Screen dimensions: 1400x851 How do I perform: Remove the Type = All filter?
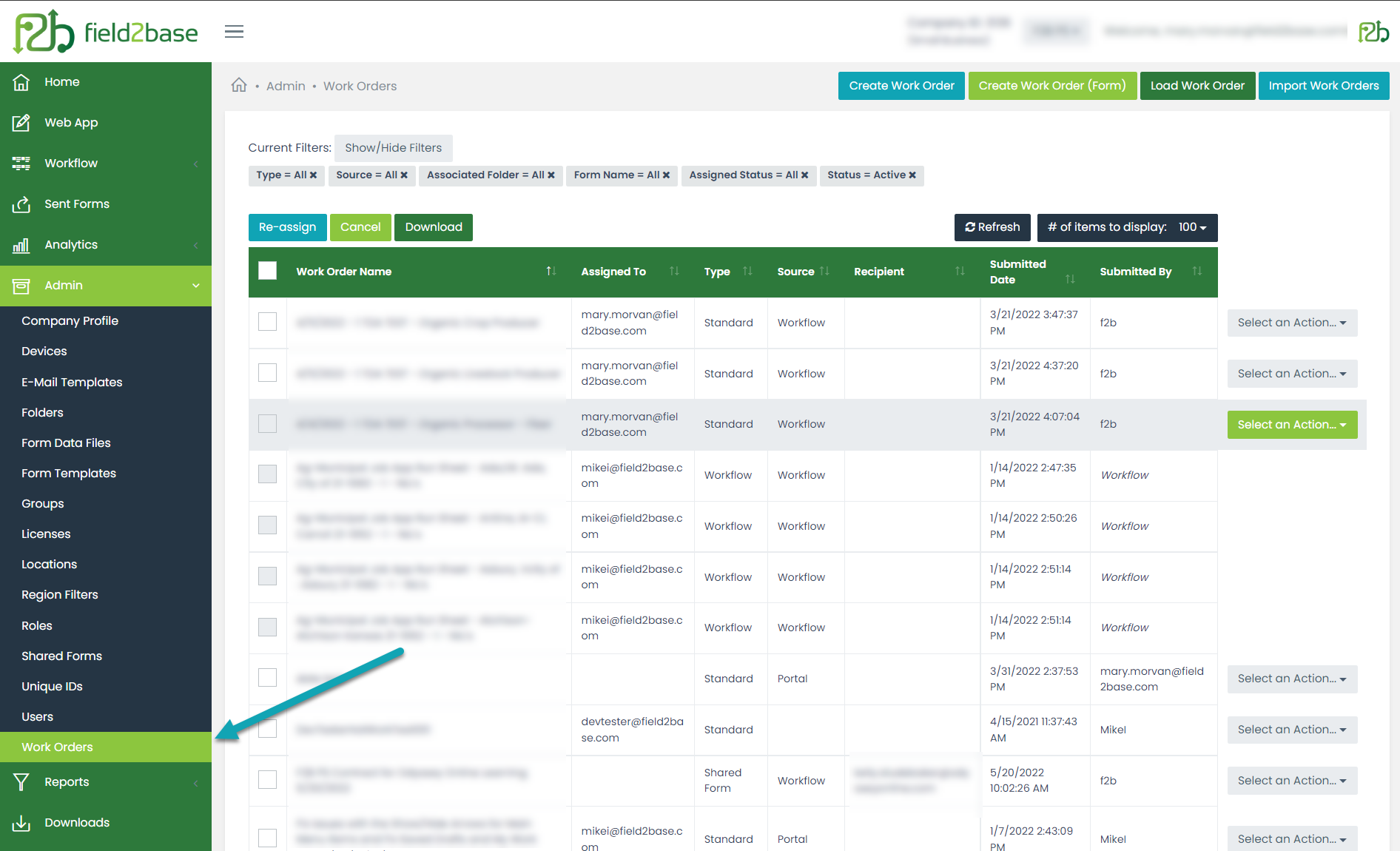coord(314,175)
